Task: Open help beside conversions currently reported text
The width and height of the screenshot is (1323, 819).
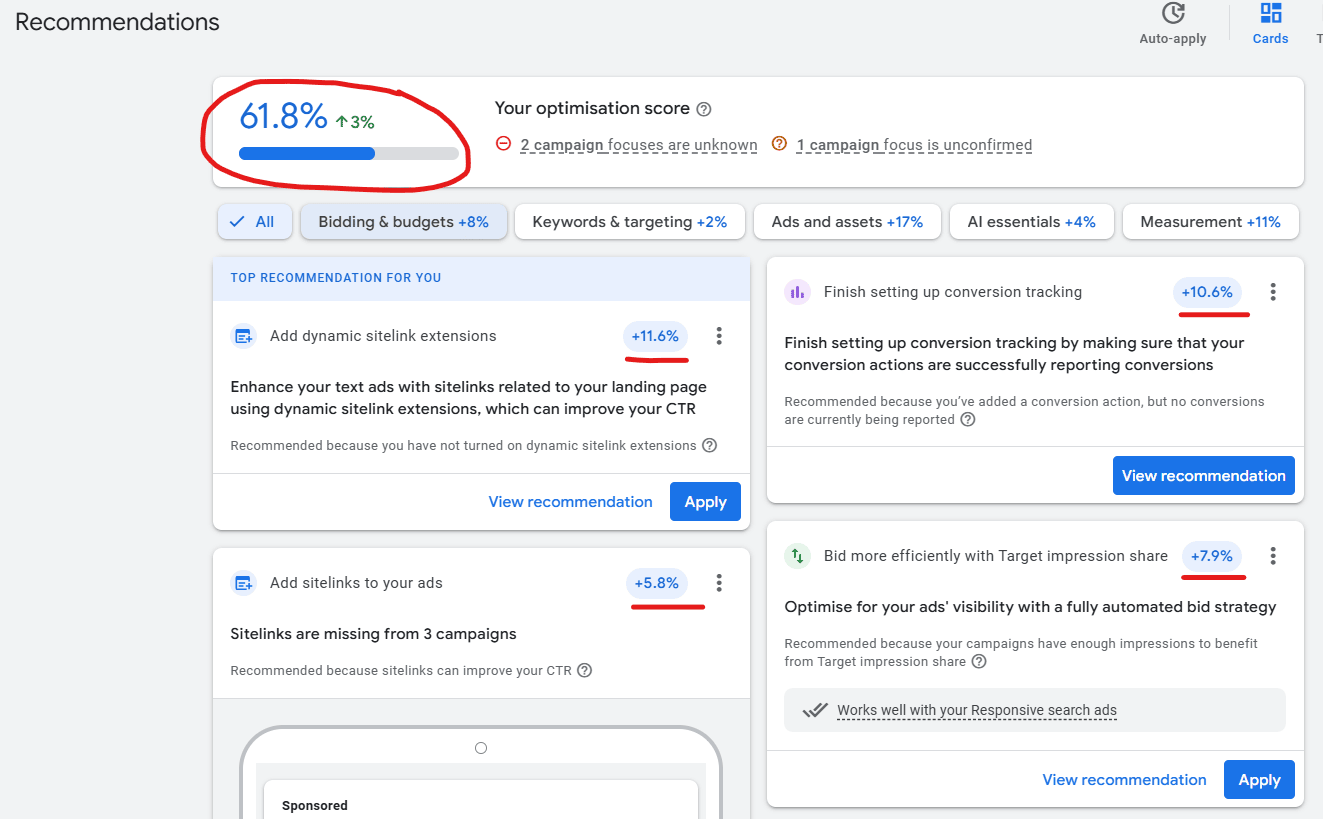Action: click(x=967, y=420)
